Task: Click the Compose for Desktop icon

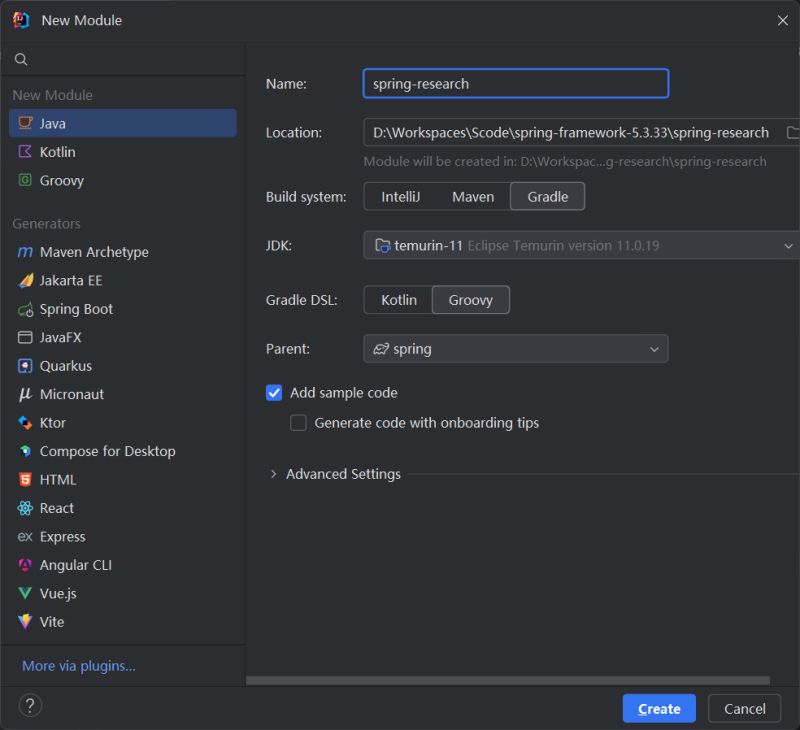Action: [x=25, y=451]
